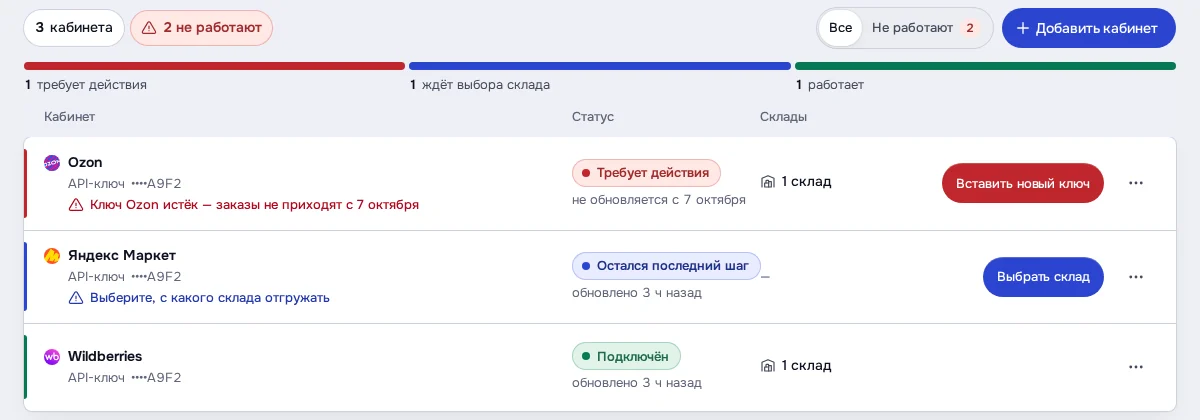The image size is (1200, 420).
Task: Click the '1 ждёт выбора склада' legend text
Action: pyautogui.click(x=480, y=85)
